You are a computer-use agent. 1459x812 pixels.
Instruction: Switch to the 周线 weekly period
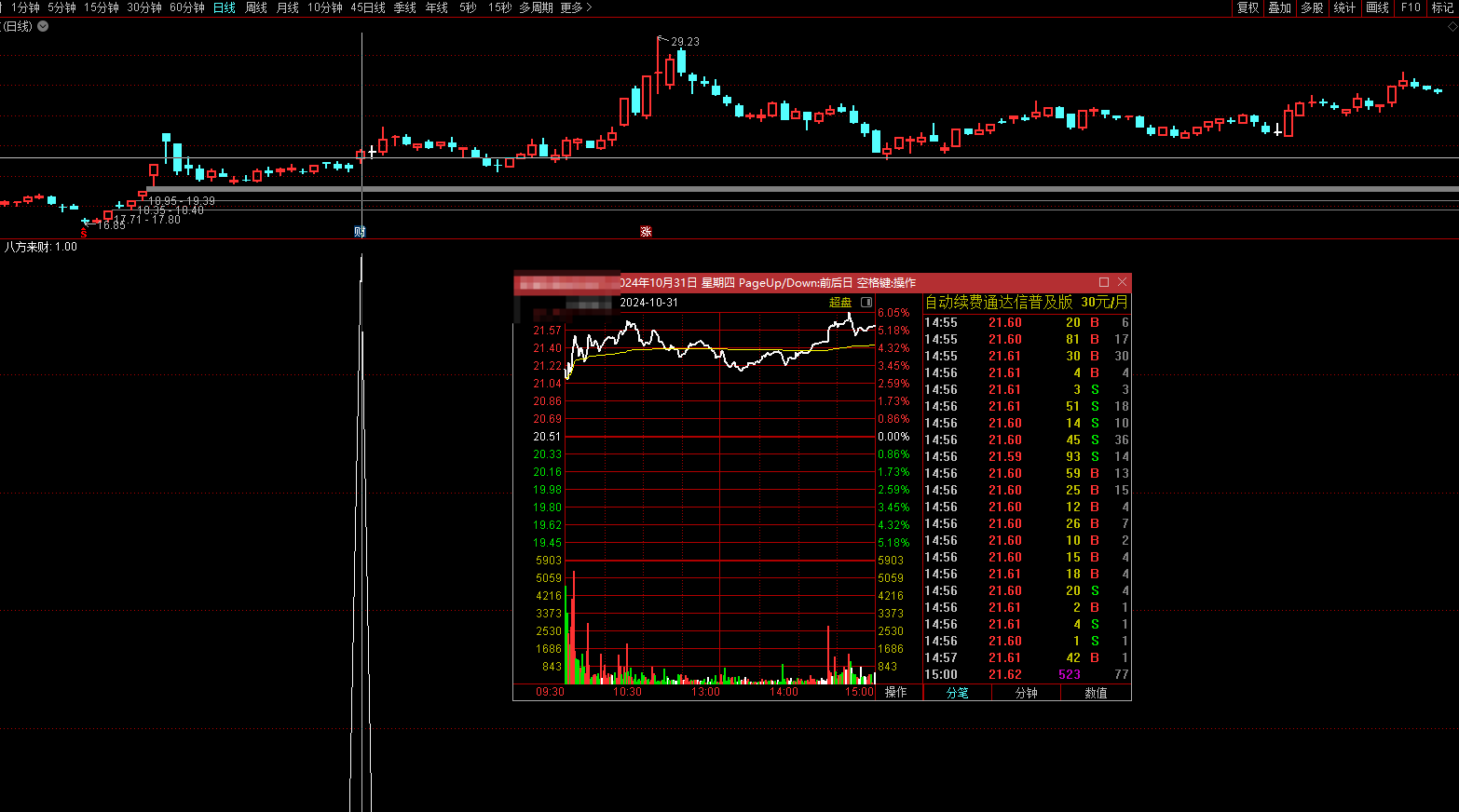tap(256, 7)
